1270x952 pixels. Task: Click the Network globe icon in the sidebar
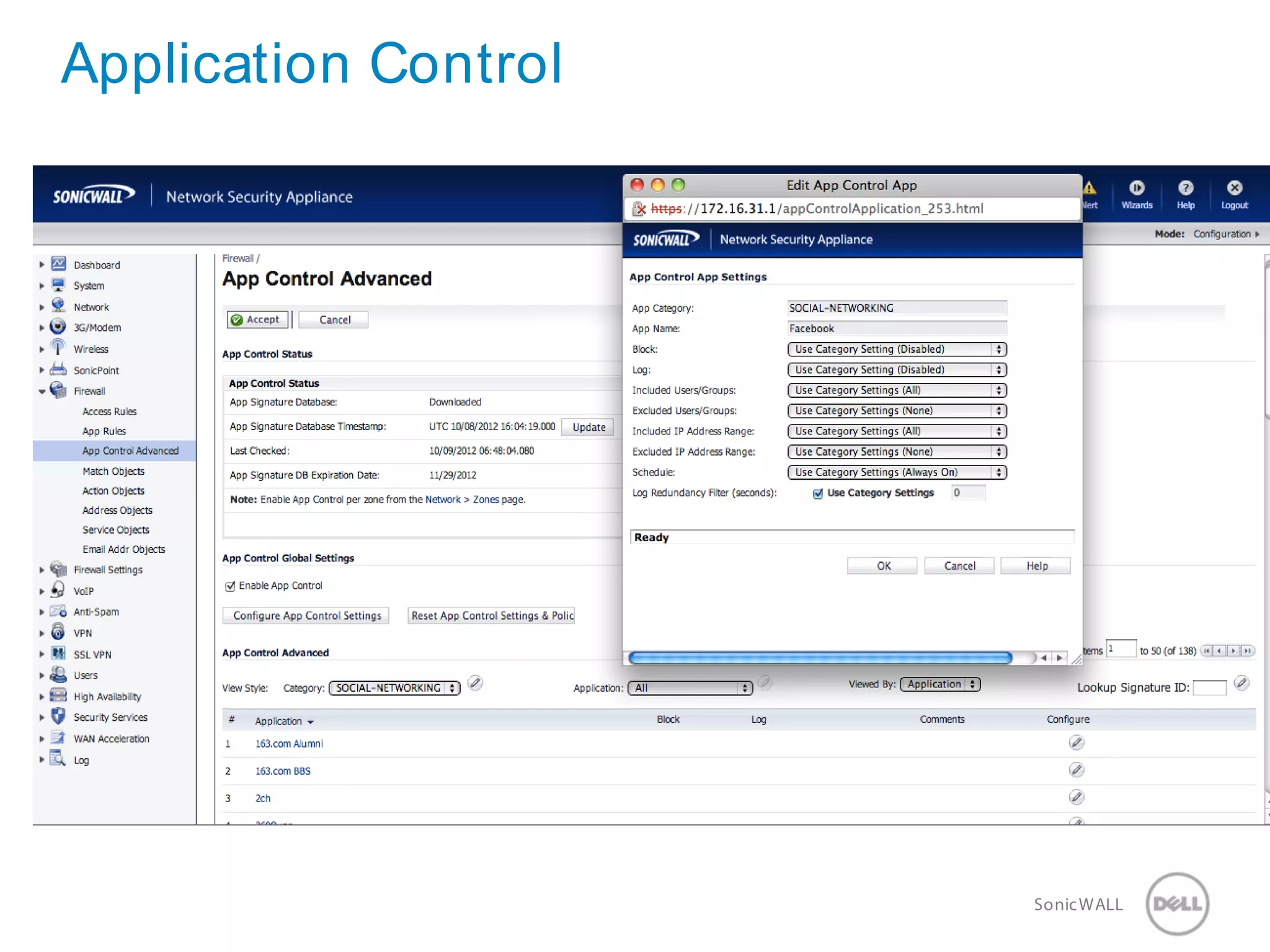click(58, 306)
